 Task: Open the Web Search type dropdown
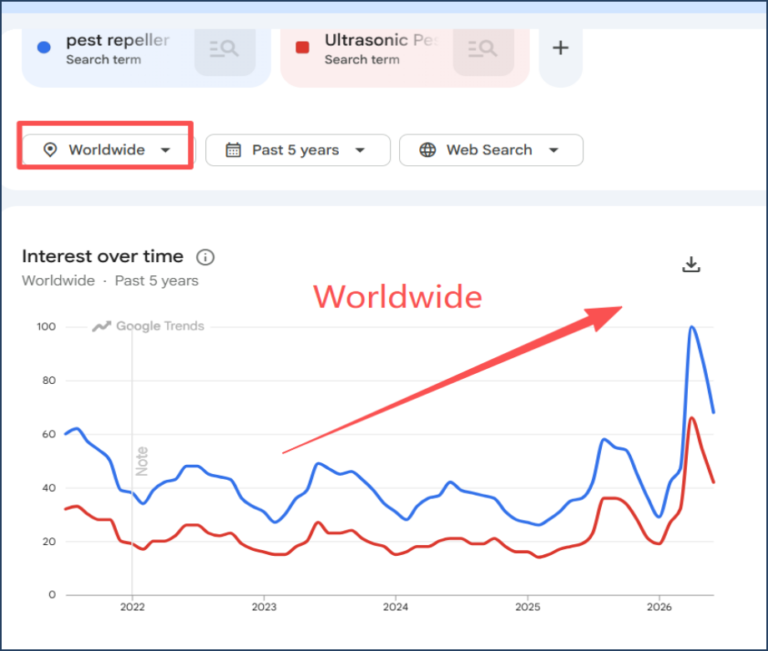pyautogui.click(x=491, y=150)
